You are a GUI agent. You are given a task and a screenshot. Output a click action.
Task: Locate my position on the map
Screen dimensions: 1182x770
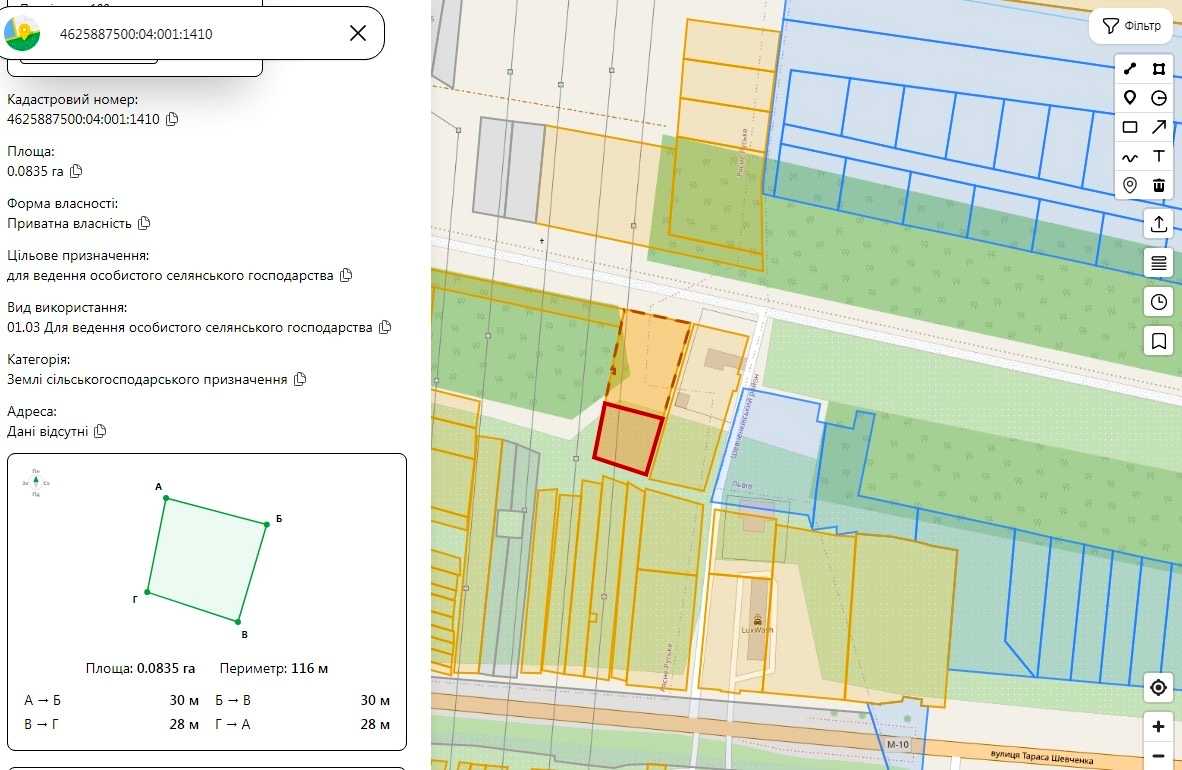click(1159, 688)
